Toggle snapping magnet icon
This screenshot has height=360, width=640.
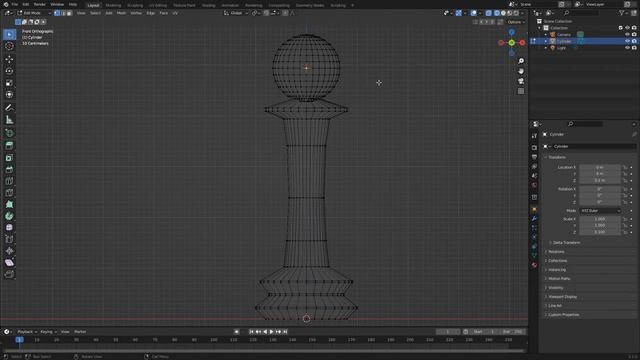pos(266,13)
